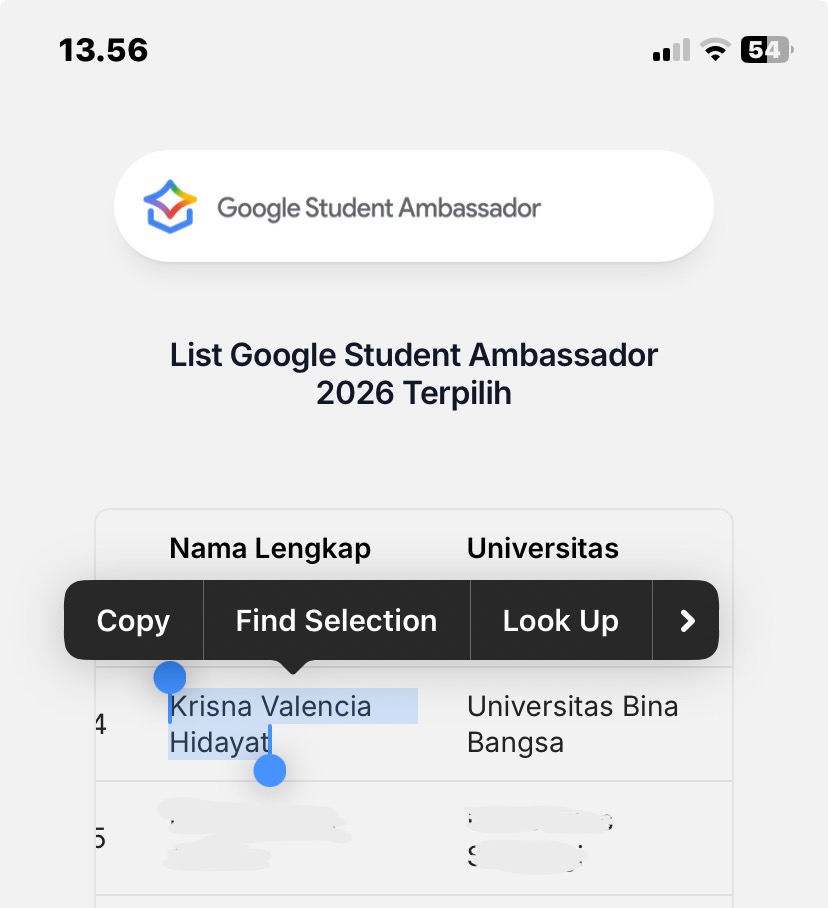The height and width of the screenshot is (908, 828).
Task: Tap the Universitas column header
Action: coord(542,548)
